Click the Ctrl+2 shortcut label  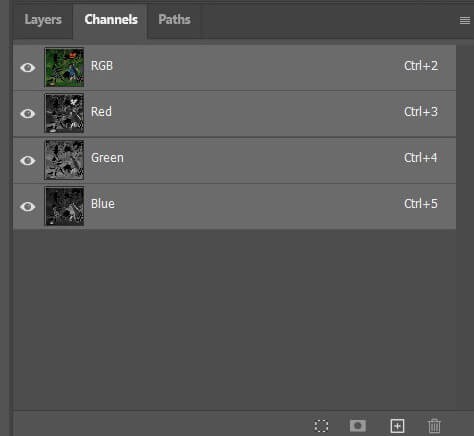(x=421, y=66)
